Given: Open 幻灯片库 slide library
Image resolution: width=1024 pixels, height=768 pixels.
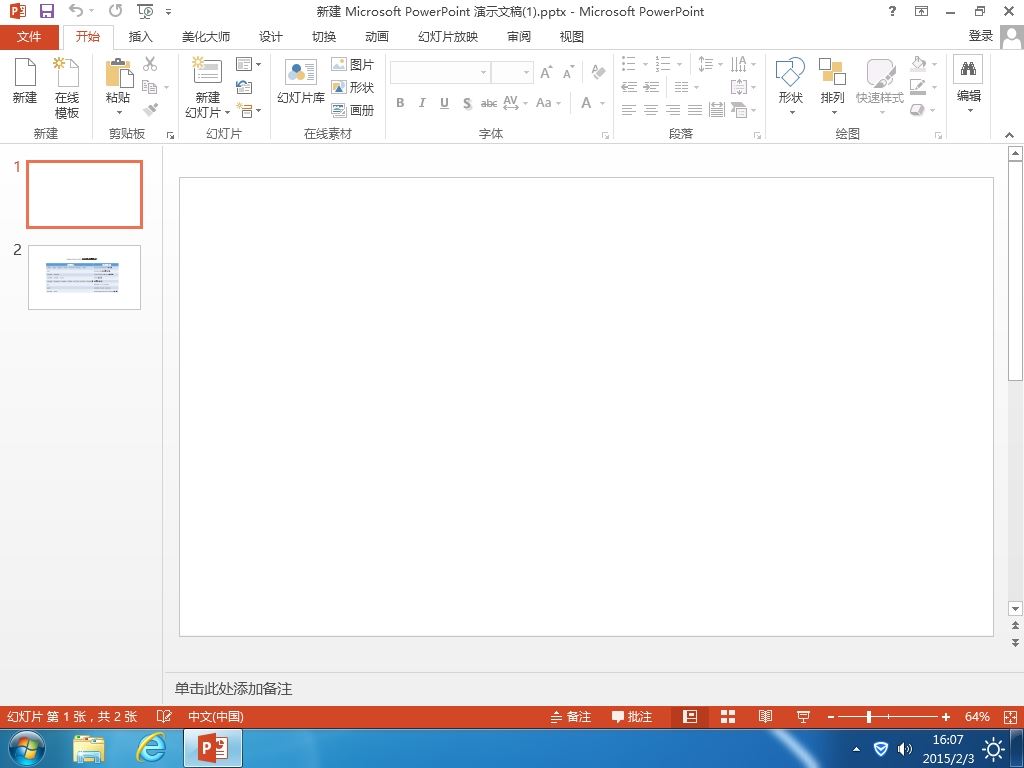Looking at the screenshot, I should pyautogui.click(x=301, y=81).
